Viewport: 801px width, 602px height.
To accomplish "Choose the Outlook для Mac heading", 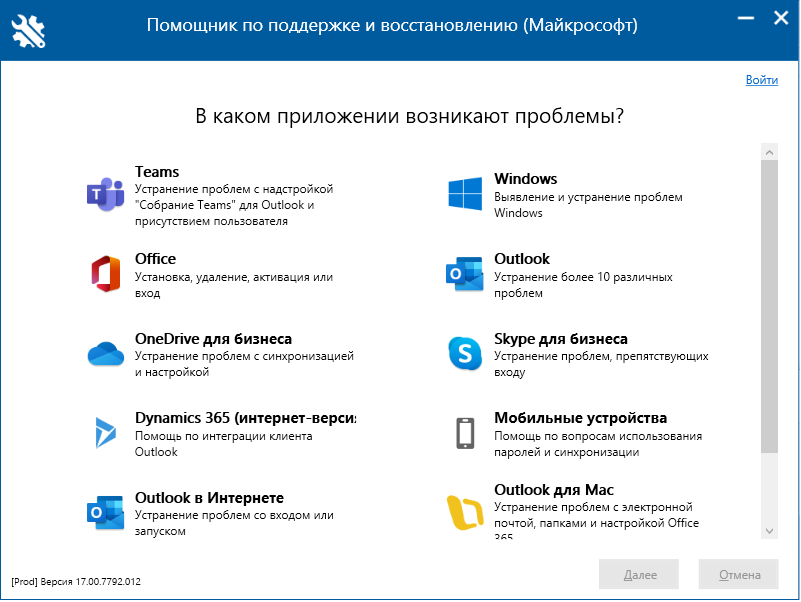I will (x=554, y=490).
